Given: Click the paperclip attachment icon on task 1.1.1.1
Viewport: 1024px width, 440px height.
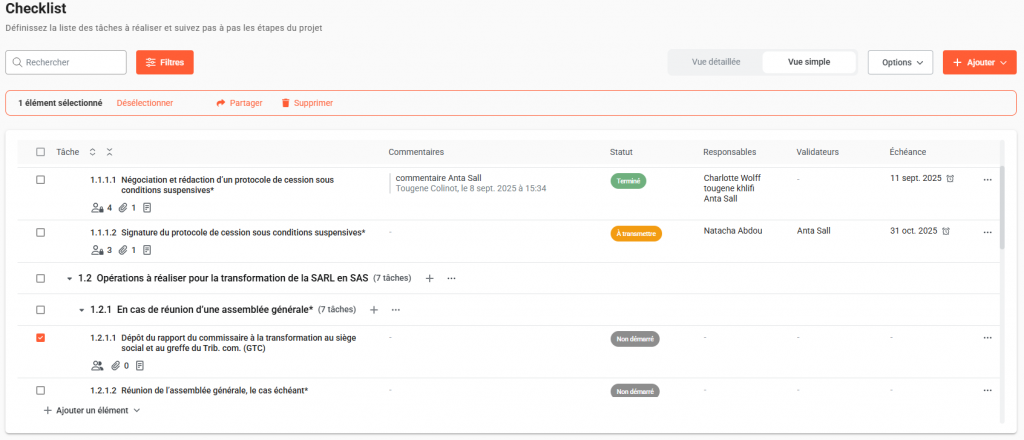Looking at the screenshot, I should pos(123,208).
